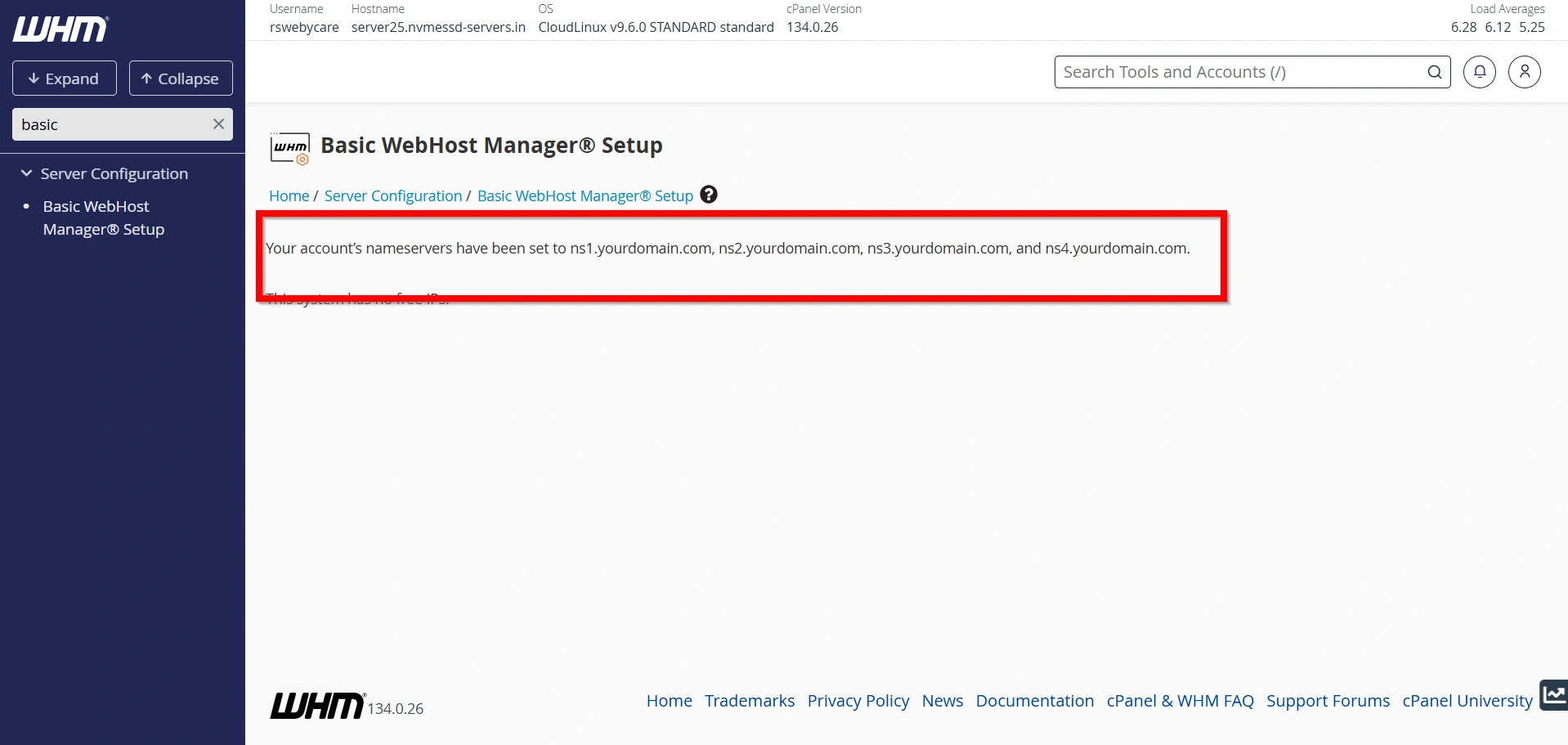Viewport: 1568px width, 745px height.
Task: Expand all sidebar menu sections
Action: [65, 79]
